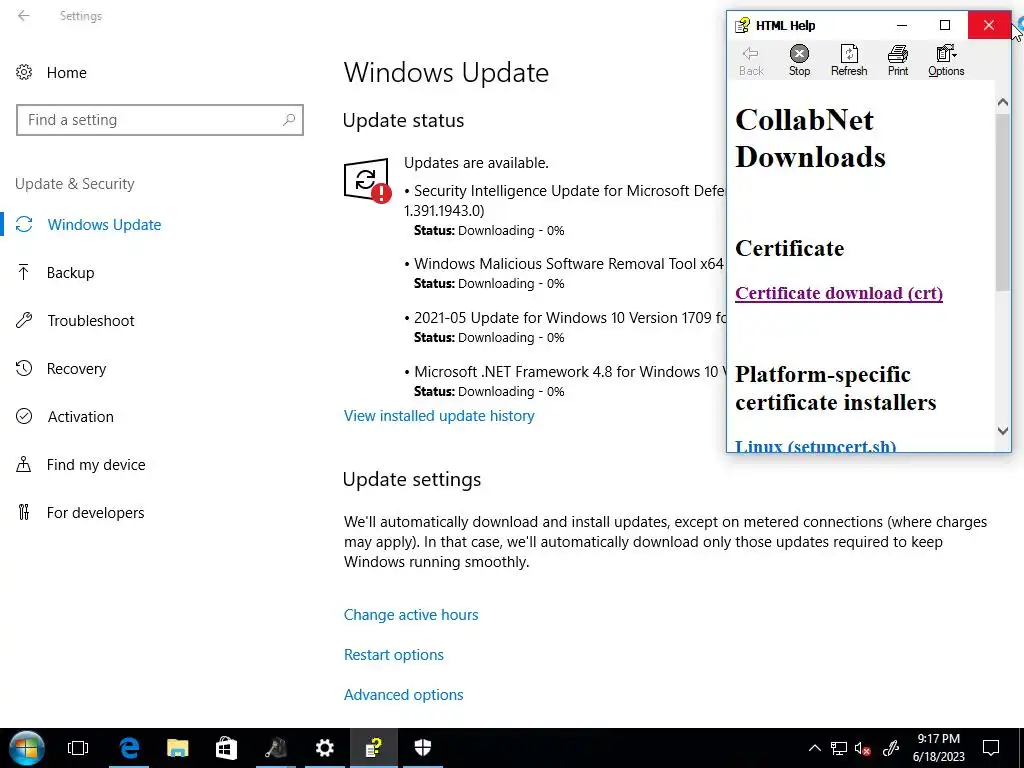Open the Start menu

[27, 748]
